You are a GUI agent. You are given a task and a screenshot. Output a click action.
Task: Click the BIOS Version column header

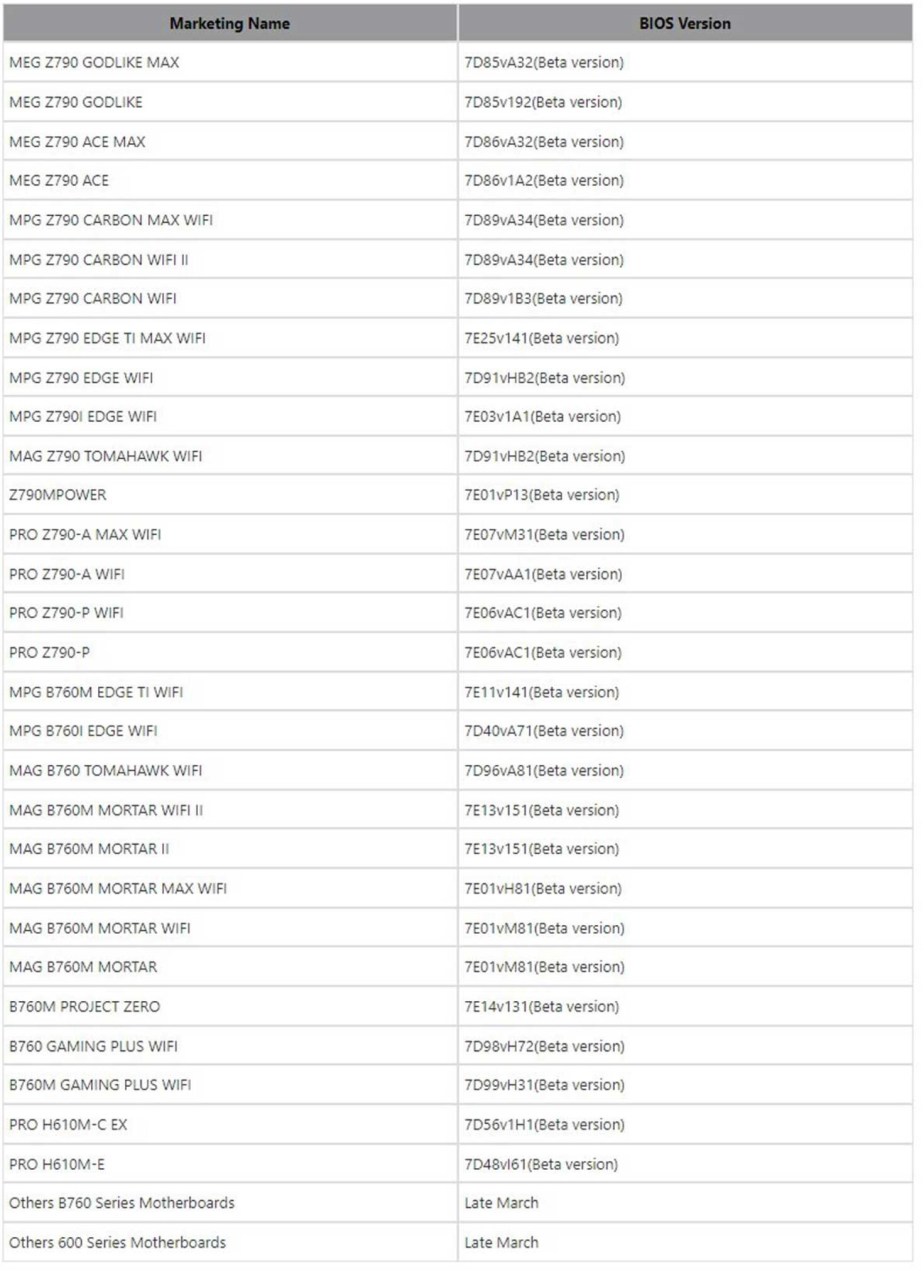[686, 23]
